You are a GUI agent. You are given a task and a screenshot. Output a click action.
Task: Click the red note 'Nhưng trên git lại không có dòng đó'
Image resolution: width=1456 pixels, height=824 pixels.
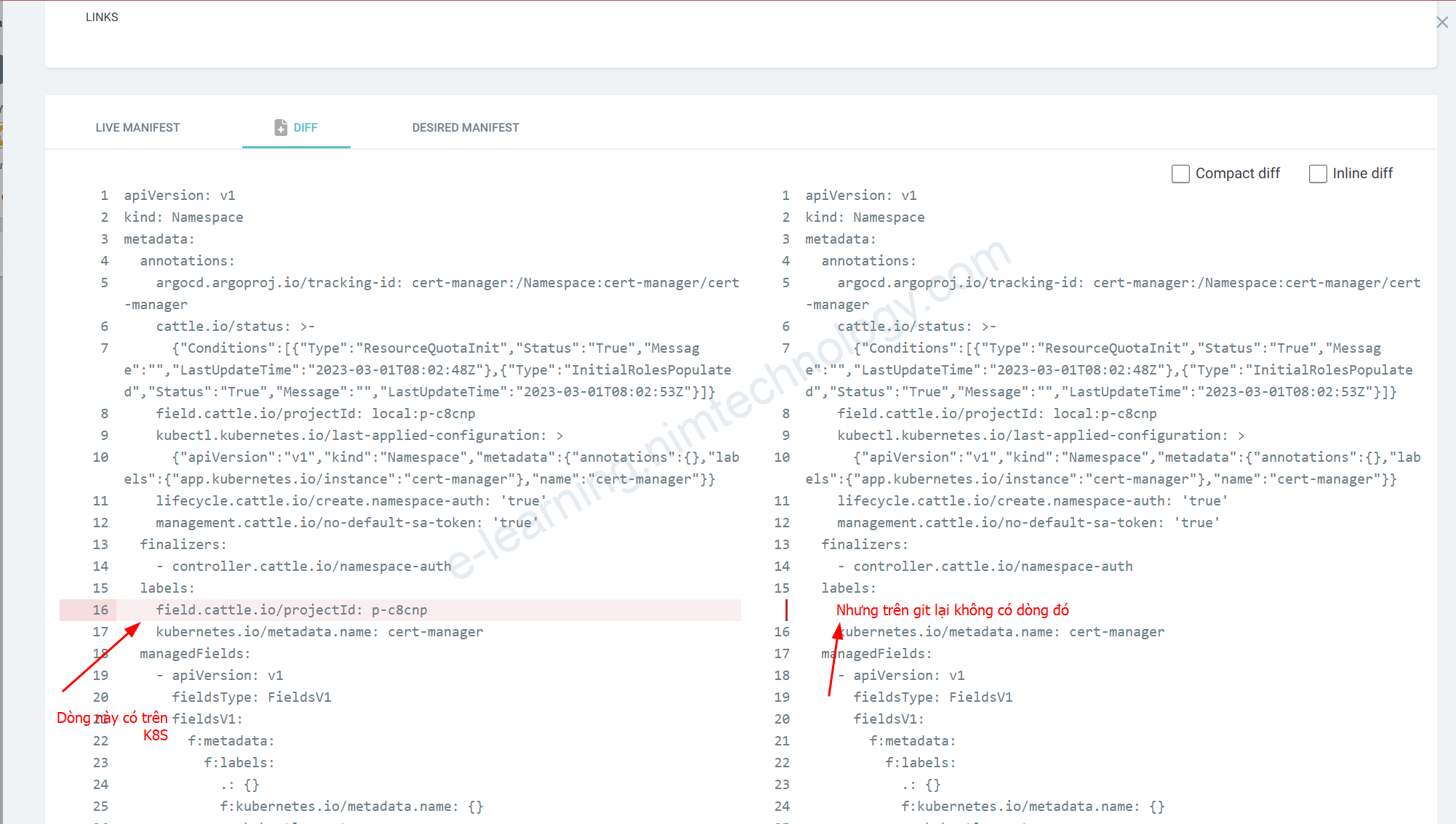tap(952, 610)
